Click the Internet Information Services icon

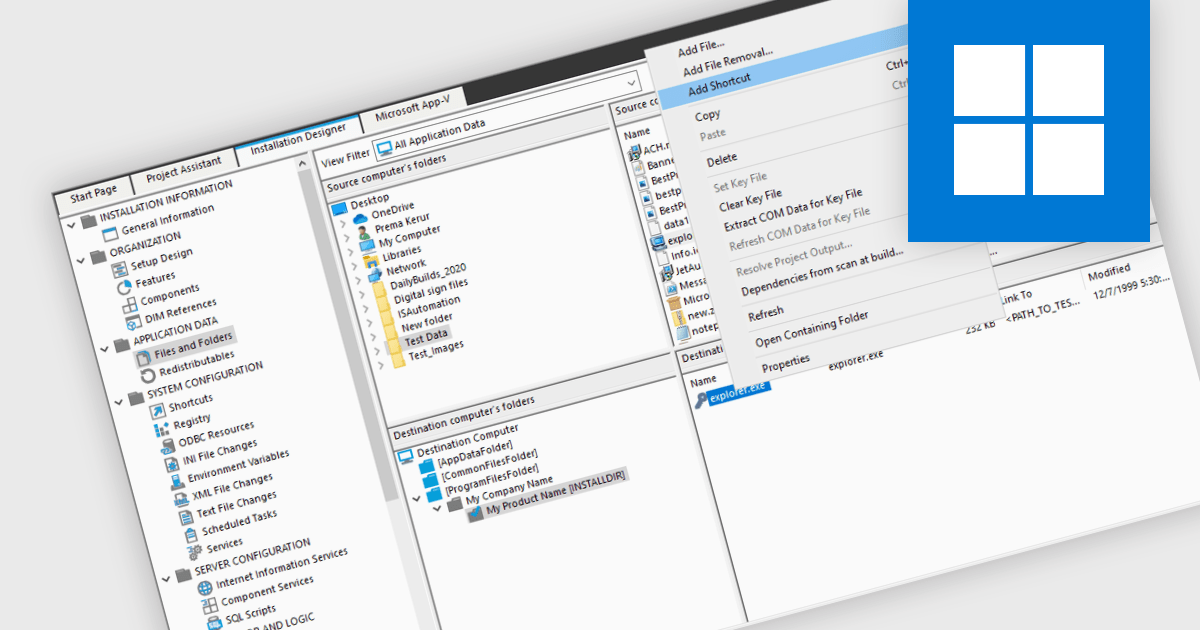205,588
